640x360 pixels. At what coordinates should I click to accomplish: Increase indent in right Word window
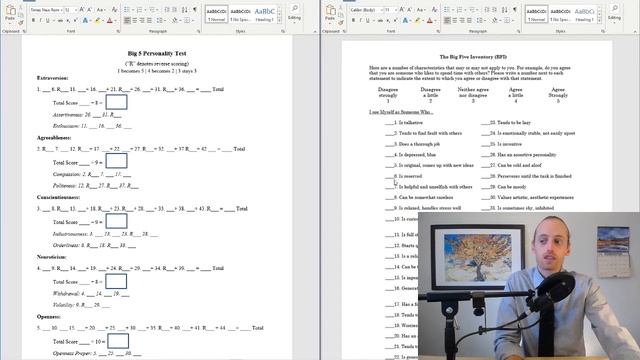click(495, 9)
